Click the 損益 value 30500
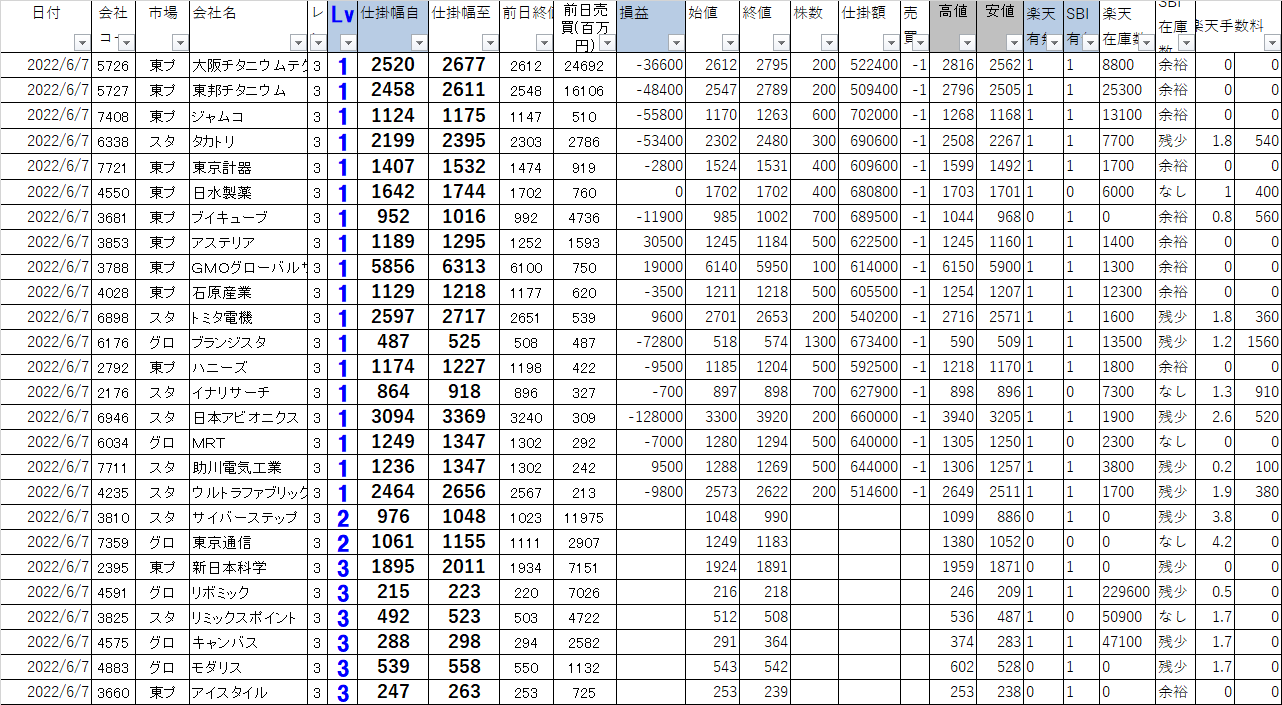The height and width of the screenshot is (705, 1282). [x=651, y=242]
